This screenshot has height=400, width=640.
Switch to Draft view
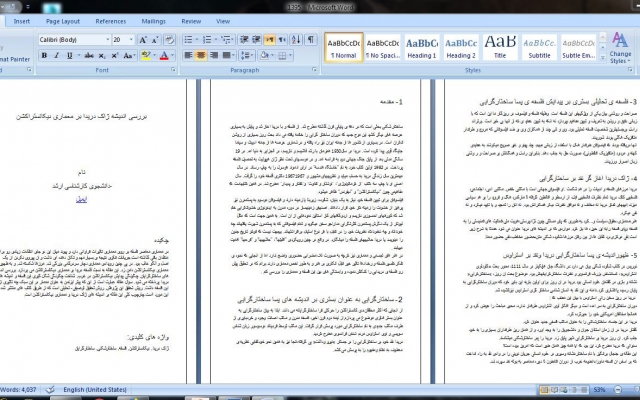[x=584, y=390]
